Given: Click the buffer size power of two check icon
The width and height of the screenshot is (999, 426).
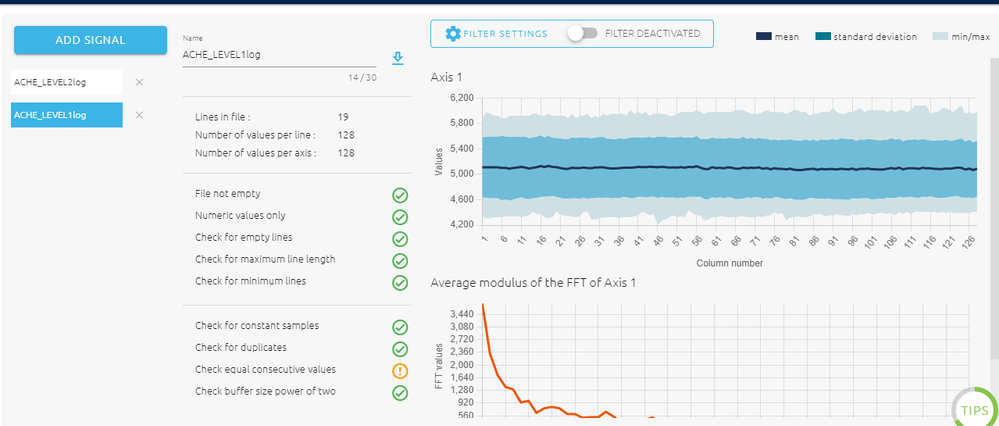Looking at the screenshot, I should coord(400,392).
